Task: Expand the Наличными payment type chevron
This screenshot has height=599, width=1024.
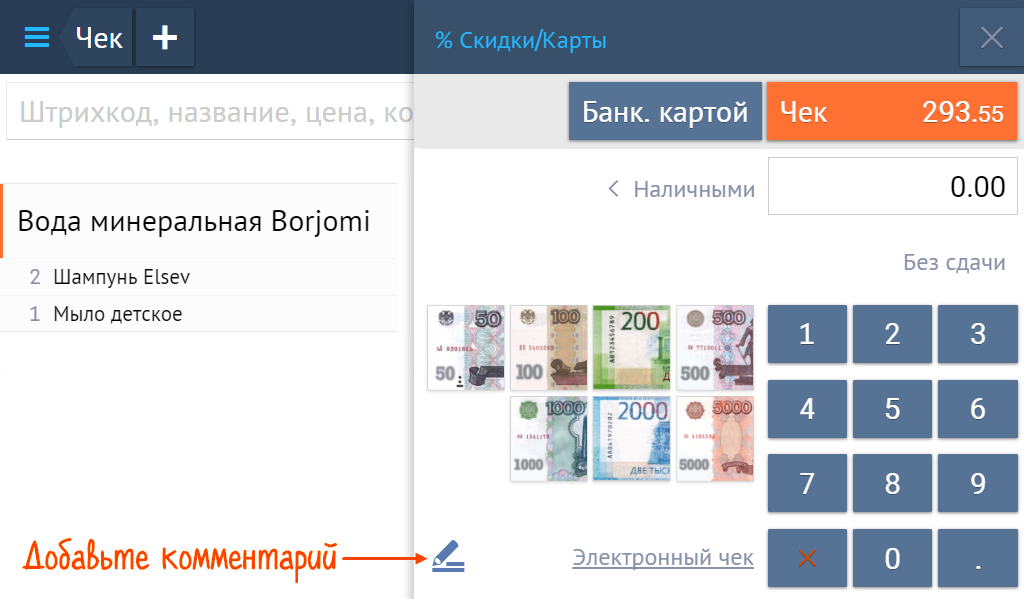Action: pyautogui.click(x=614, y=188)
